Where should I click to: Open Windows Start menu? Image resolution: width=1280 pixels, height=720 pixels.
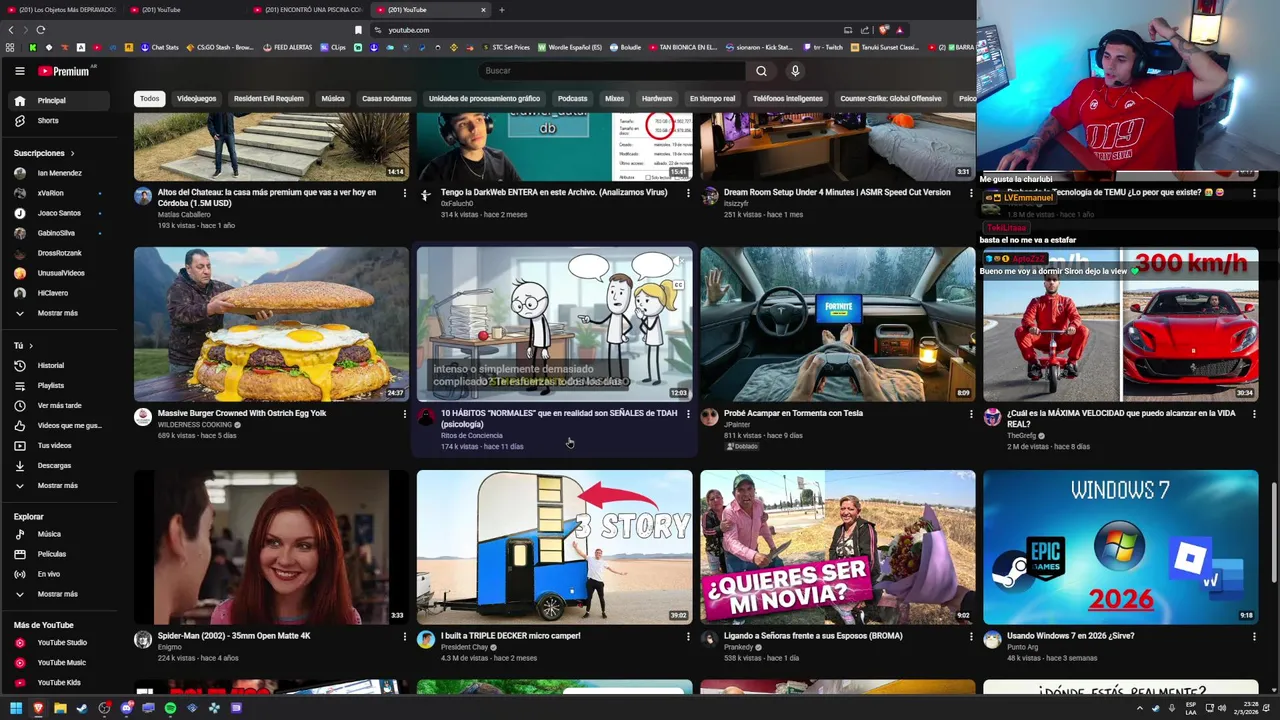coord(16,708)
